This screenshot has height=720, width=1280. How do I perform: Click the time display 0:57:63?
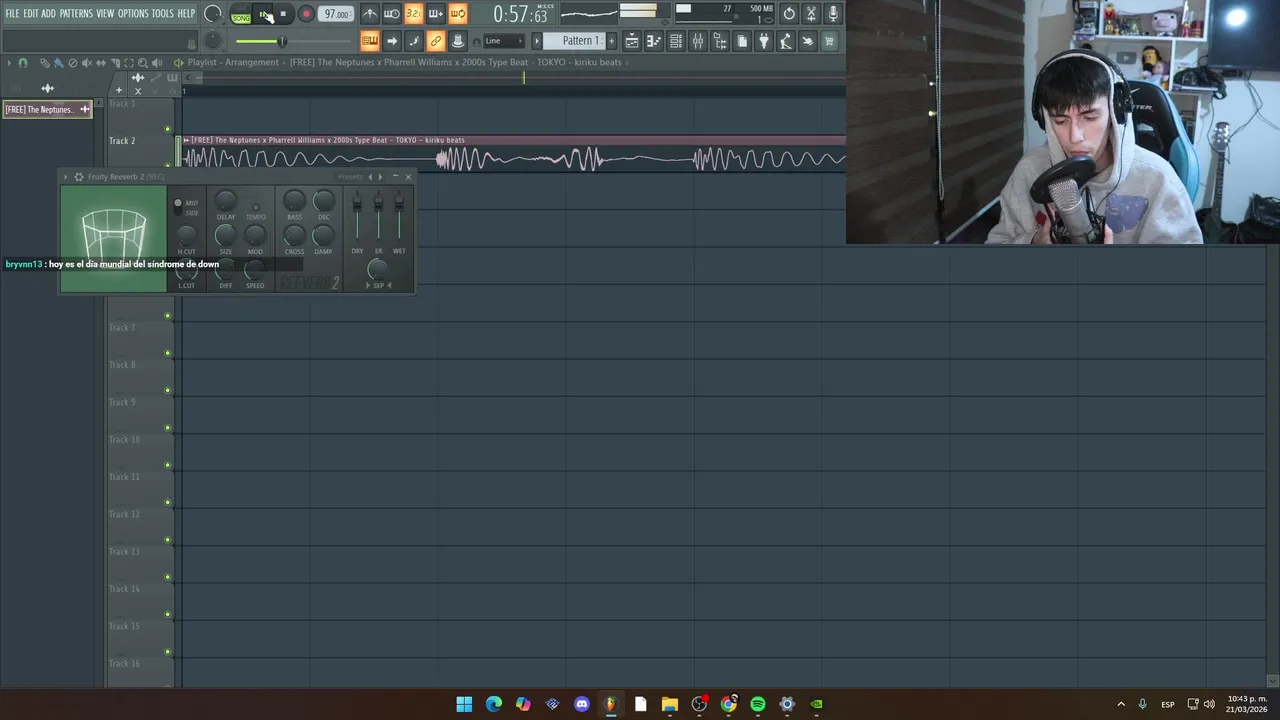tap(520, 14)
